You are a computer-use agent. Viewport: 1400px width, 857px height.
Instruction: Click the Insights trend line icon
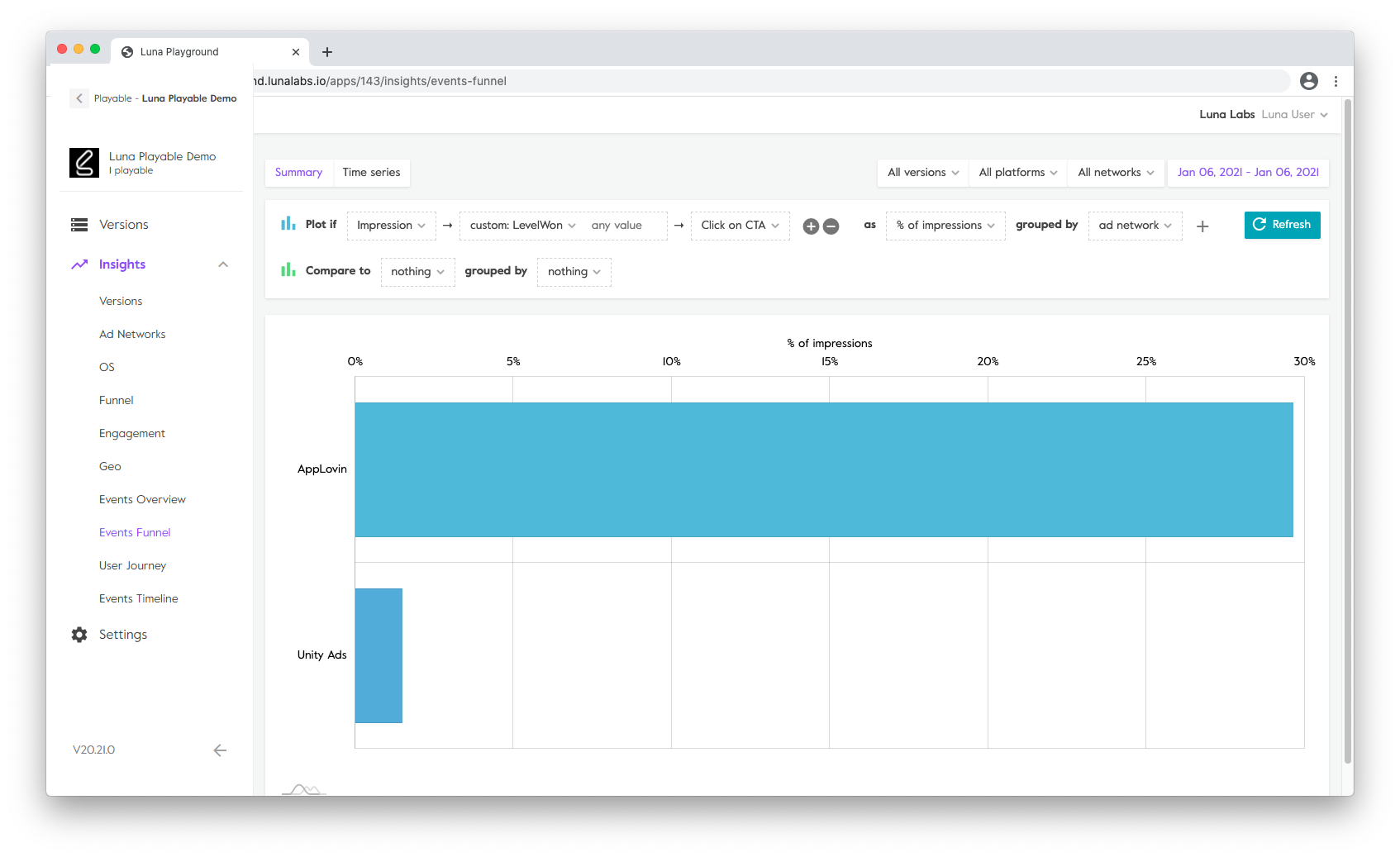tap(79, 264)
